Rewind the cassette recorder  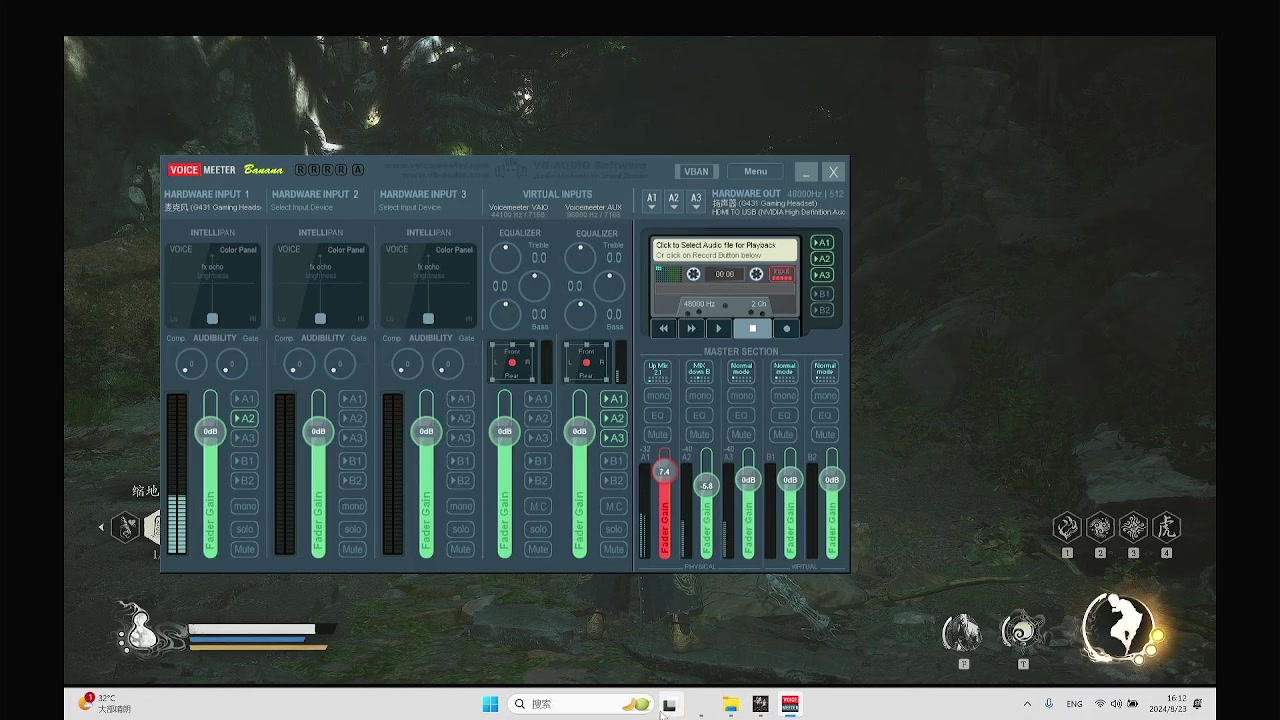click(663, 328)
